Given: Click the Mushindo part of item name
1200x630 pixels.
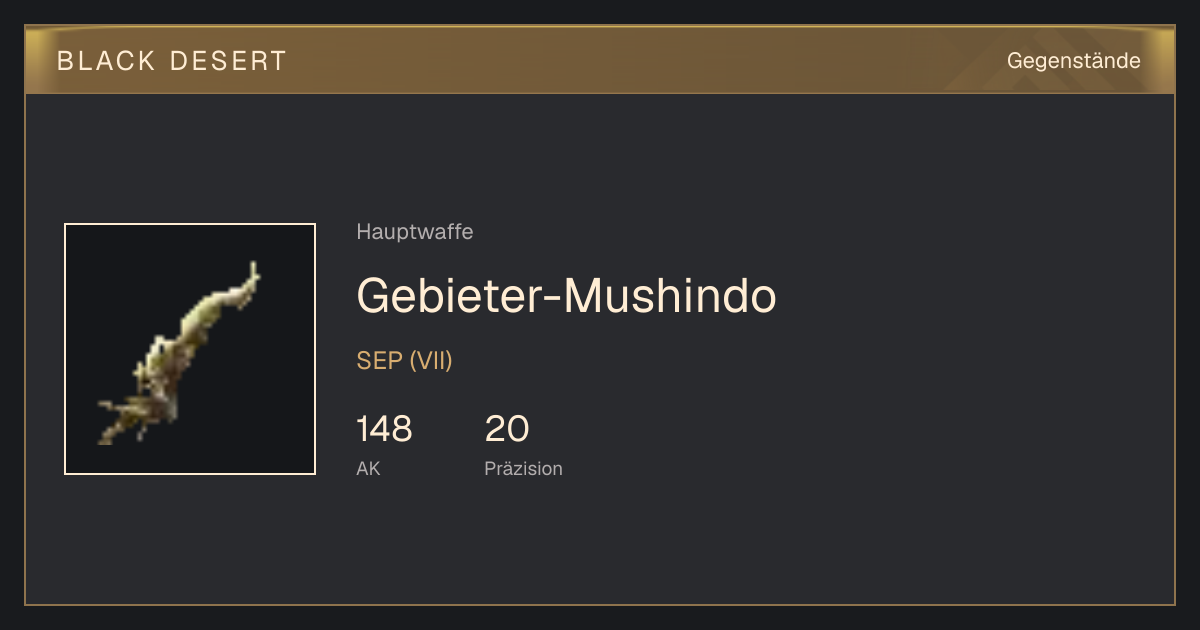Looking at the screenshot, I should (x=672, y=295).
